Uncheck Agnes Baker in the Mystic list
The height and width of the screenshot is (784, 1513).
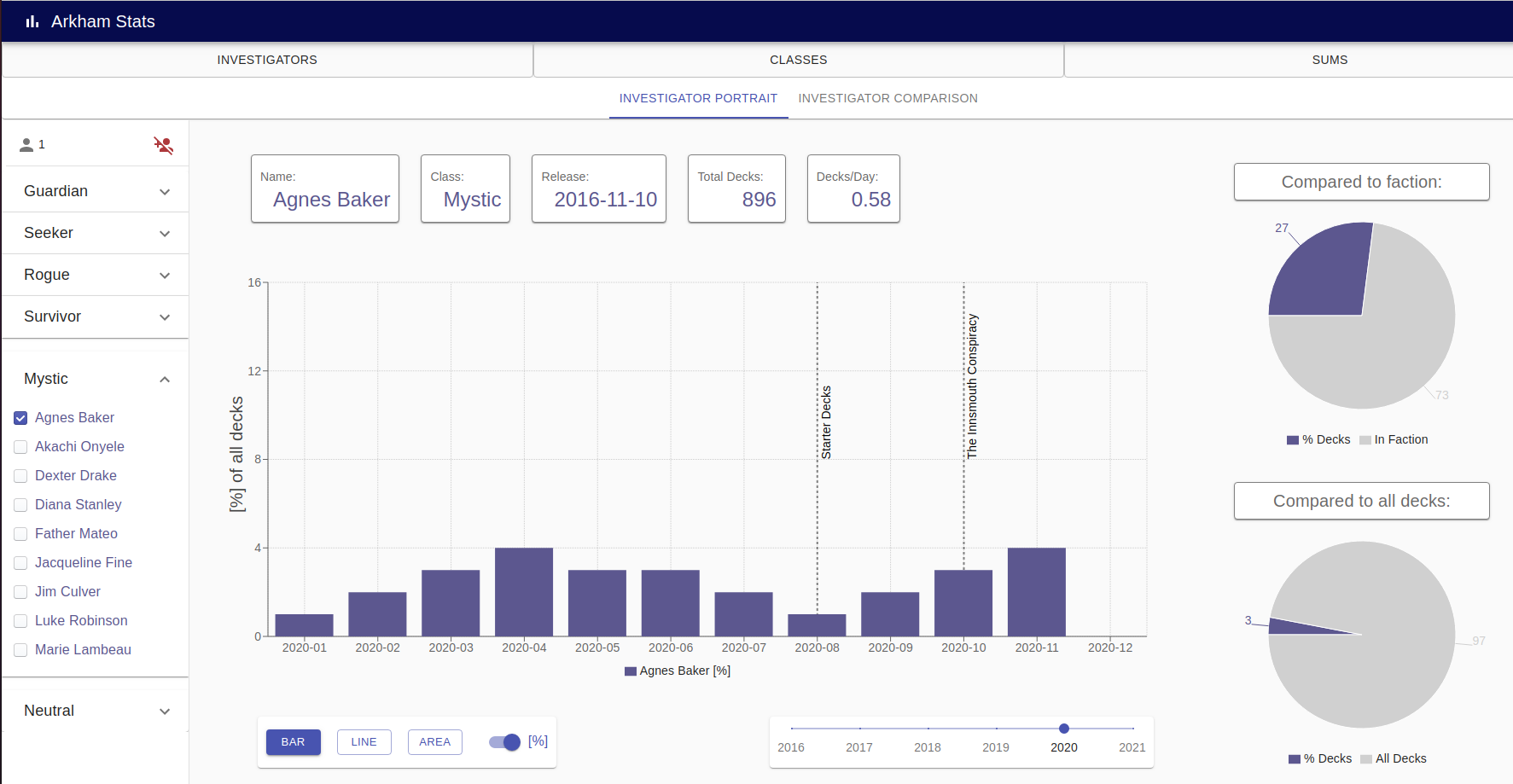tap(20, 417)
